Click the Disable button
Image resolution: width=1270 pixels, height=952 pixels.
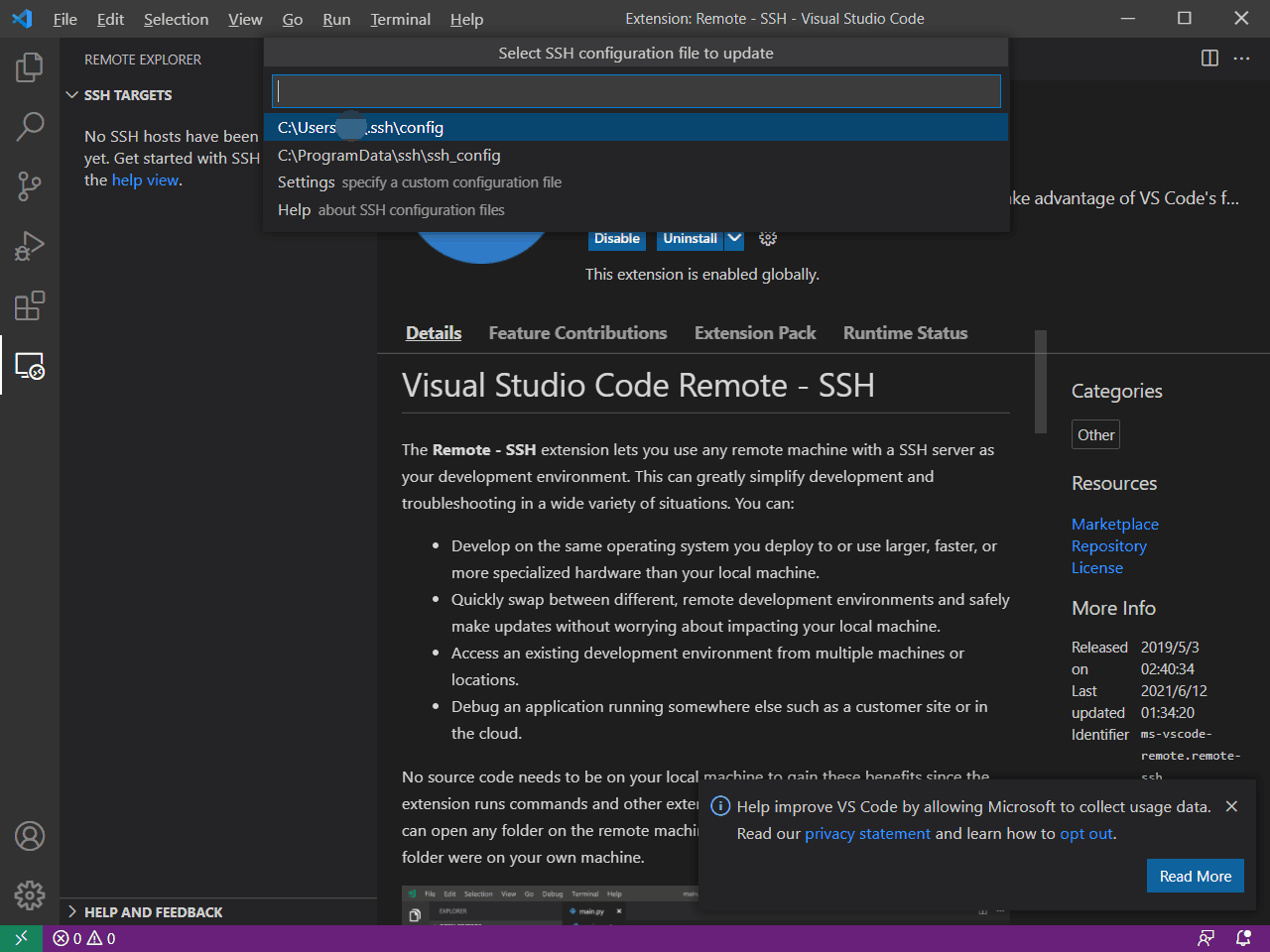617,238
